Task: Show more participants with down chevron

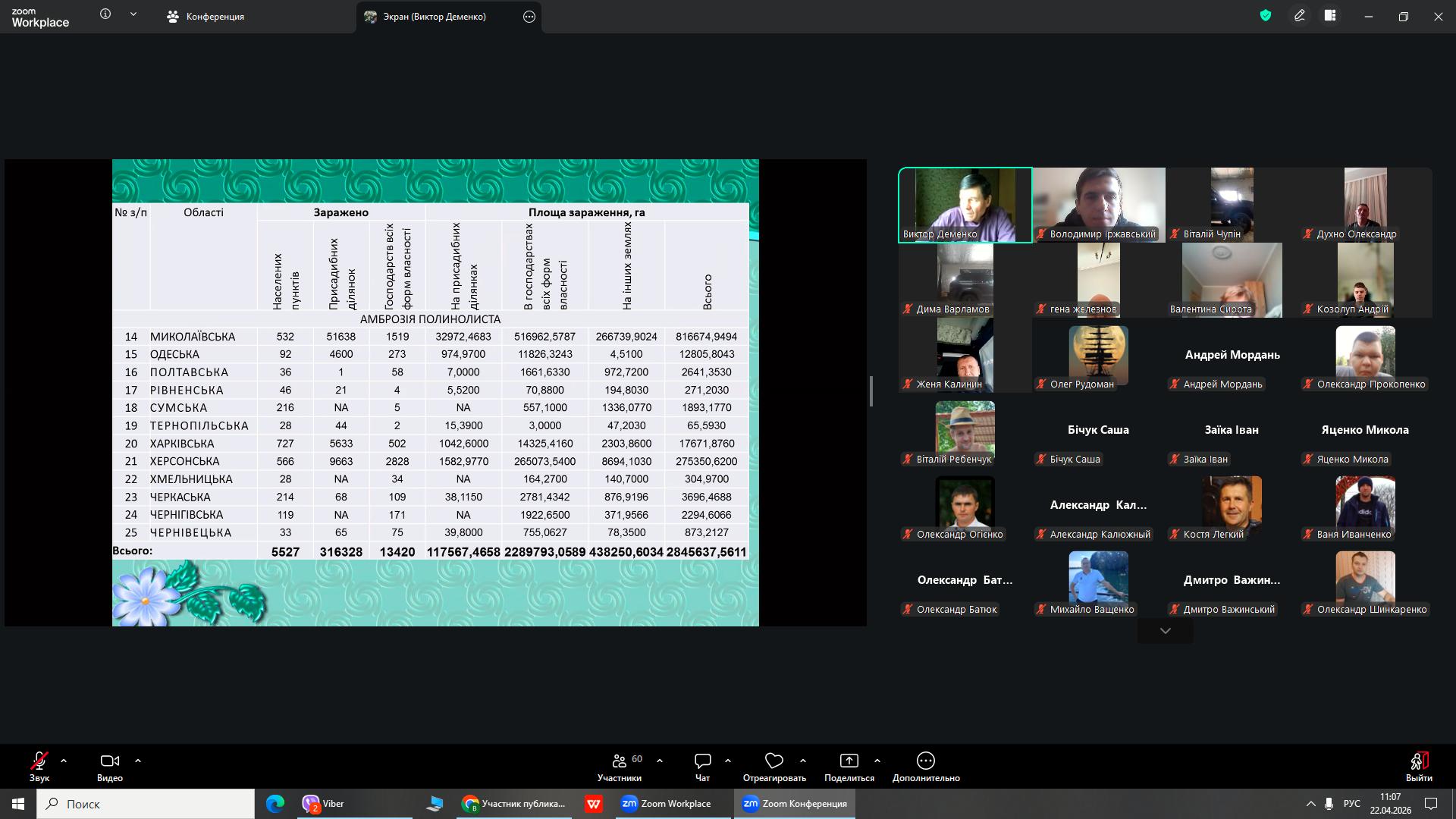Action: 1165,631
